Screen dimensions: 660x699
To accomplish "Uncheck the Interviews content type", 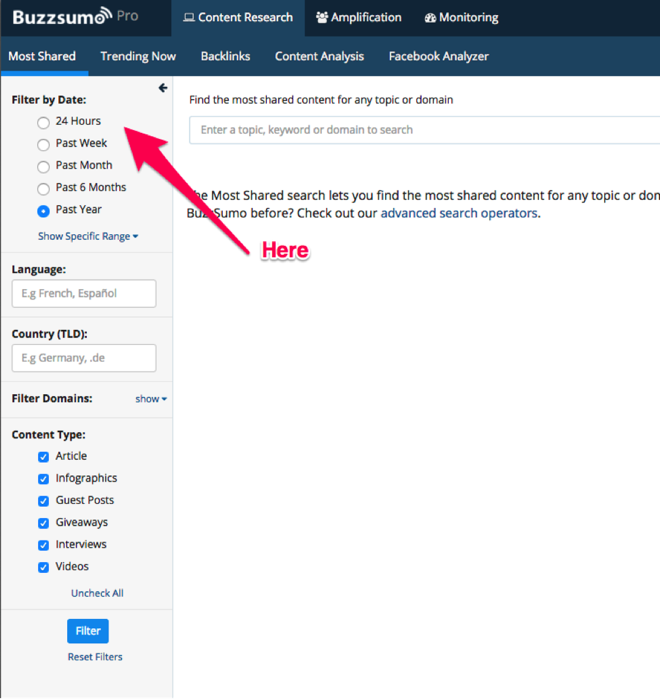I will click(43, 545).
